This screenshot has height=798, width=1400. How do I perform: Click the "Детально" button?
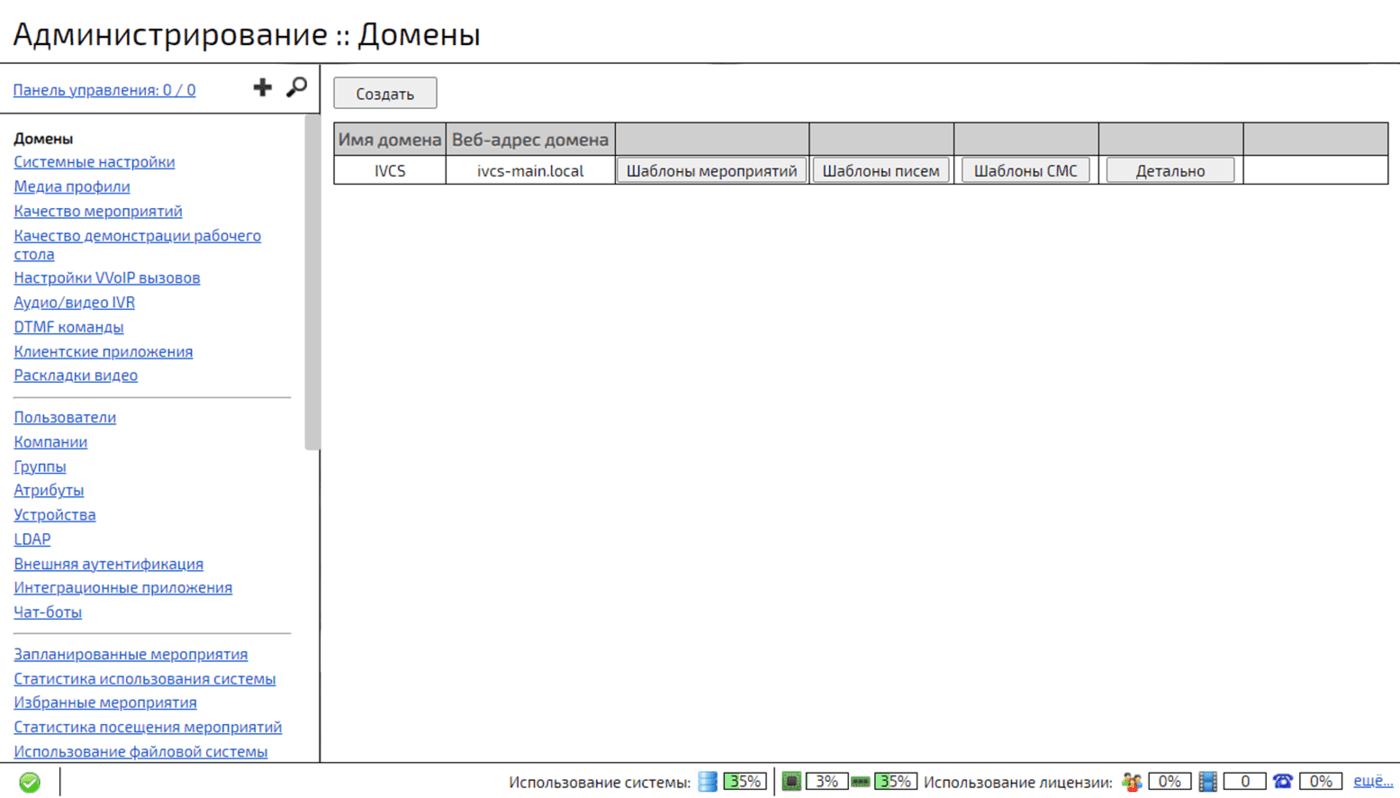pyautogui.click(x=1170, y=171)
